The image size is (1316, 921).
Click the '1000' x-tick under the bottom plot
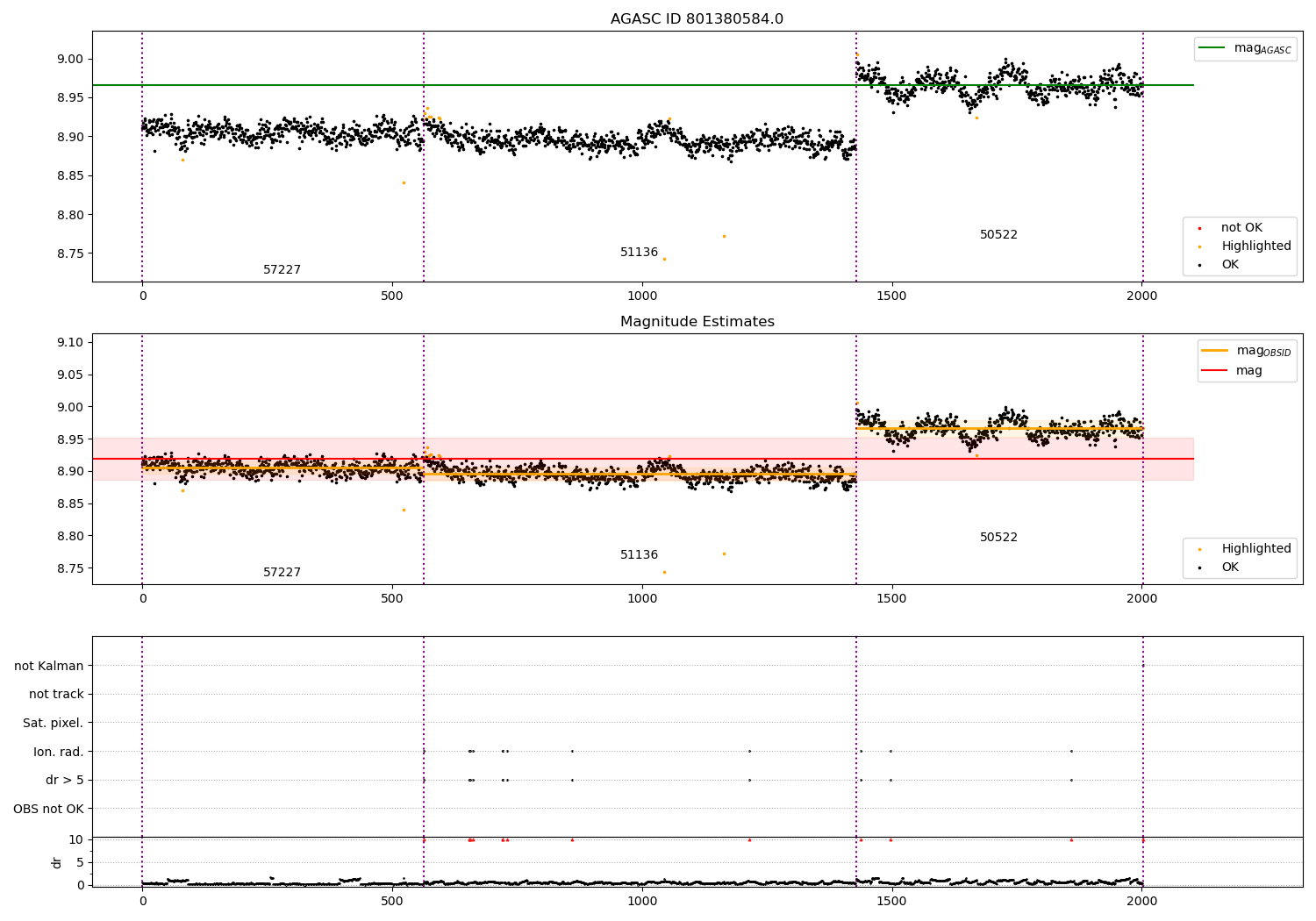pyautogui.click(x=642, y=902)
